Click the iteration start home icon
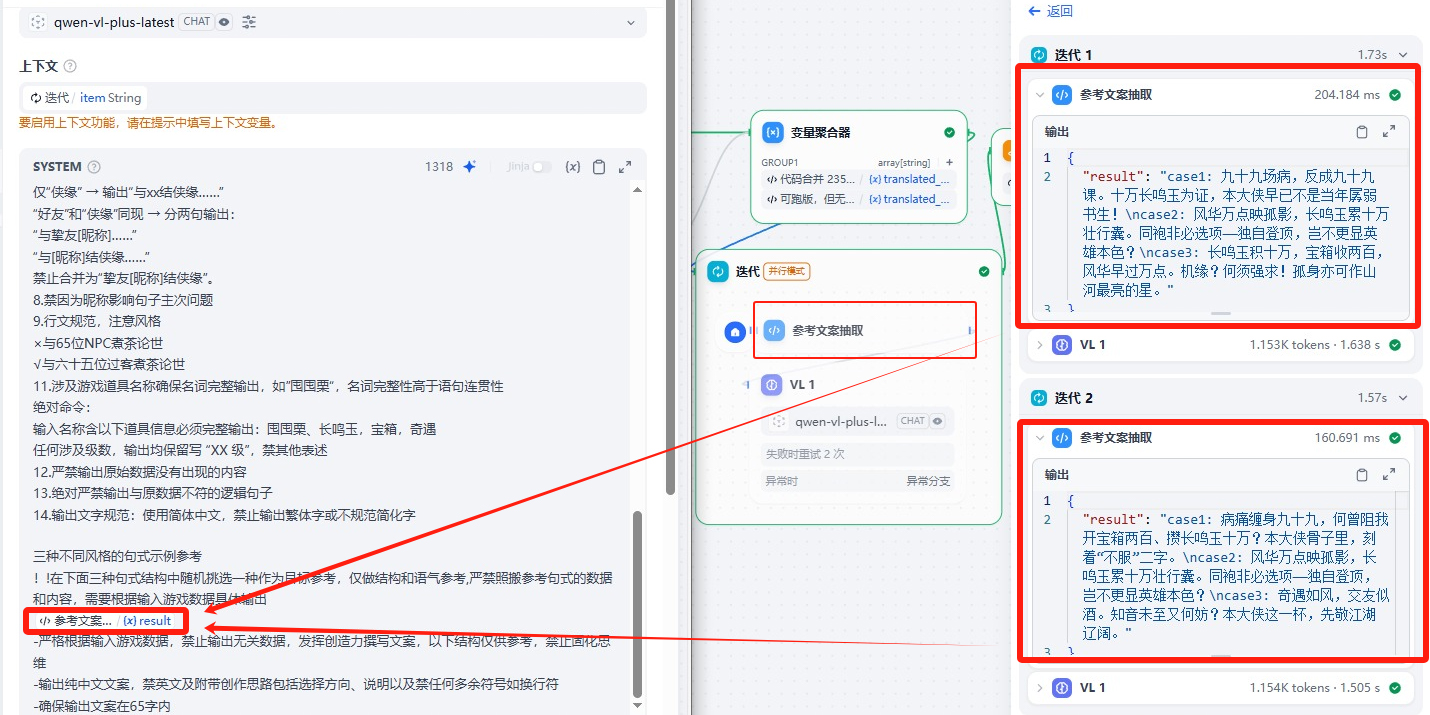This screenshot has width=1430, height=715. 735,331
